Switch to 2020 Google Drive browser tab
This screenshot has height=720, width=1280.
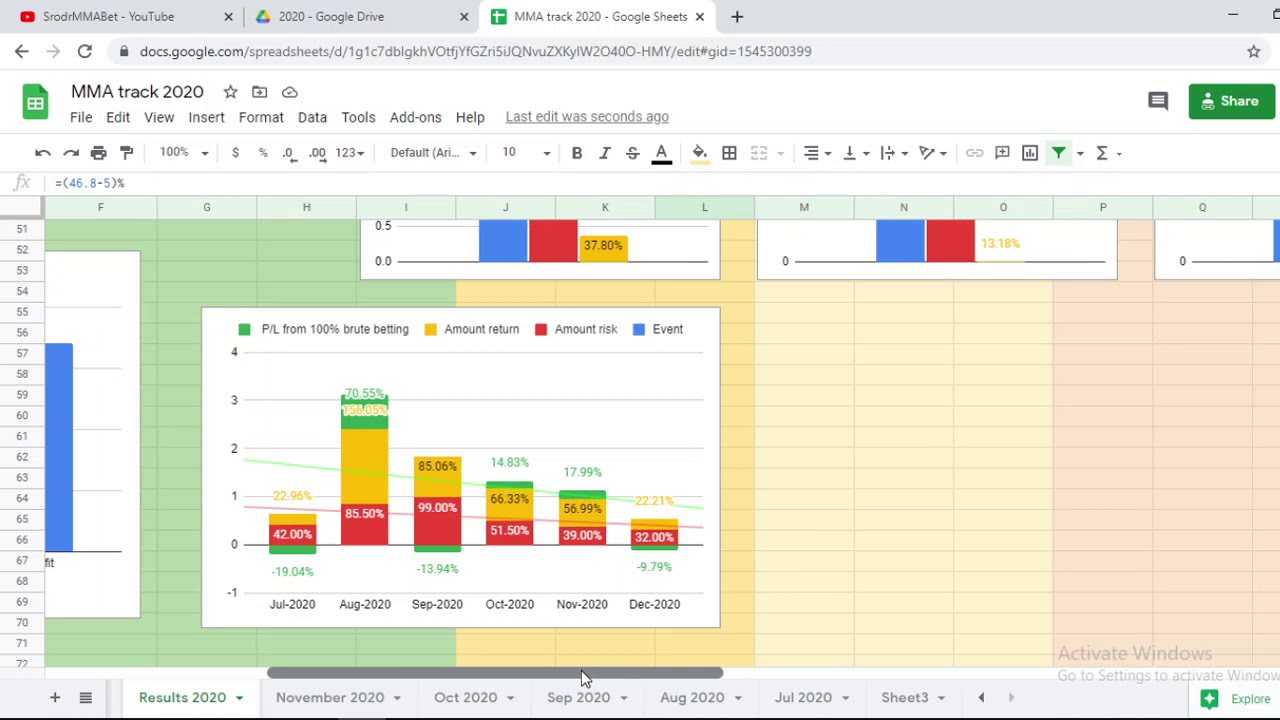tap(360, 17)
